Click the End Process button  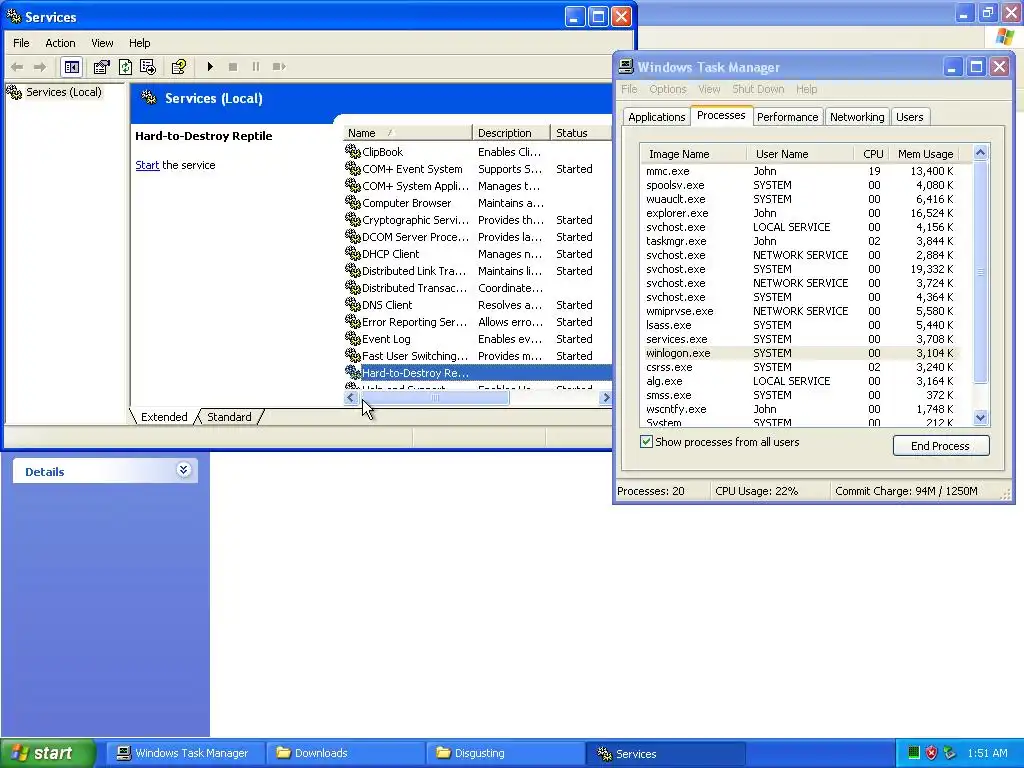[940, 446]
